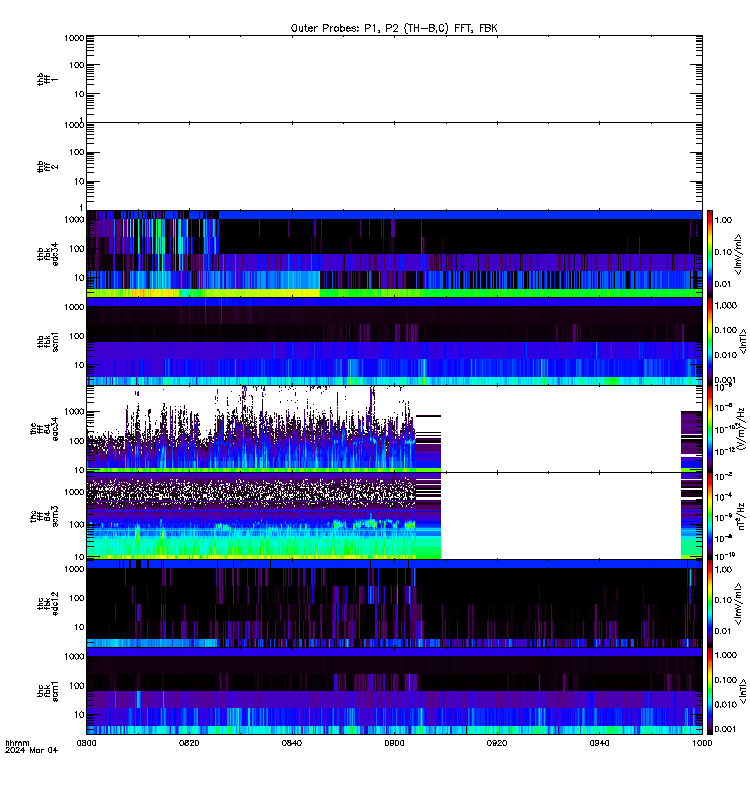Click the y-axis 1000 tick of thc eac34 panel
Viewport: 750px width, 800px height.
tap(74, 411)
